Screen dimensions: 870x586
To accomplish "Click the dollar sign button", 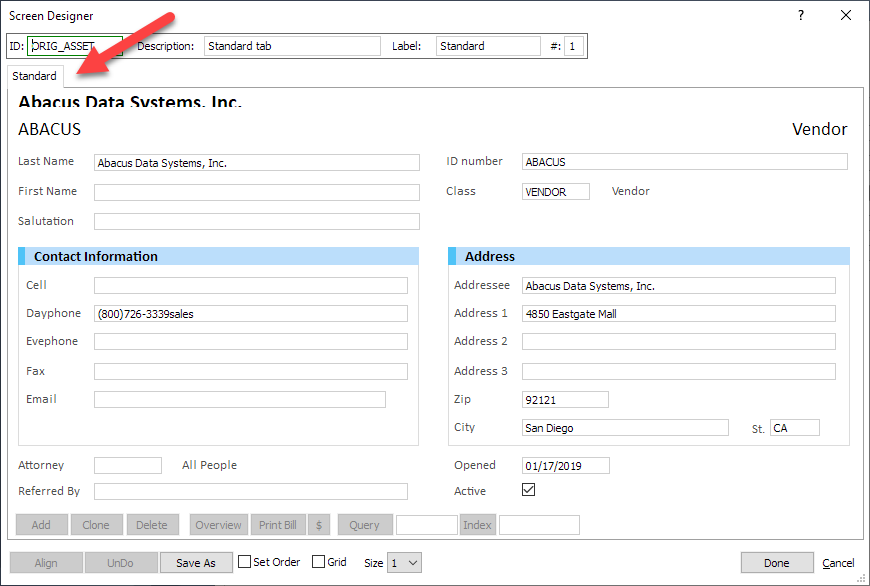I will 319,525.
